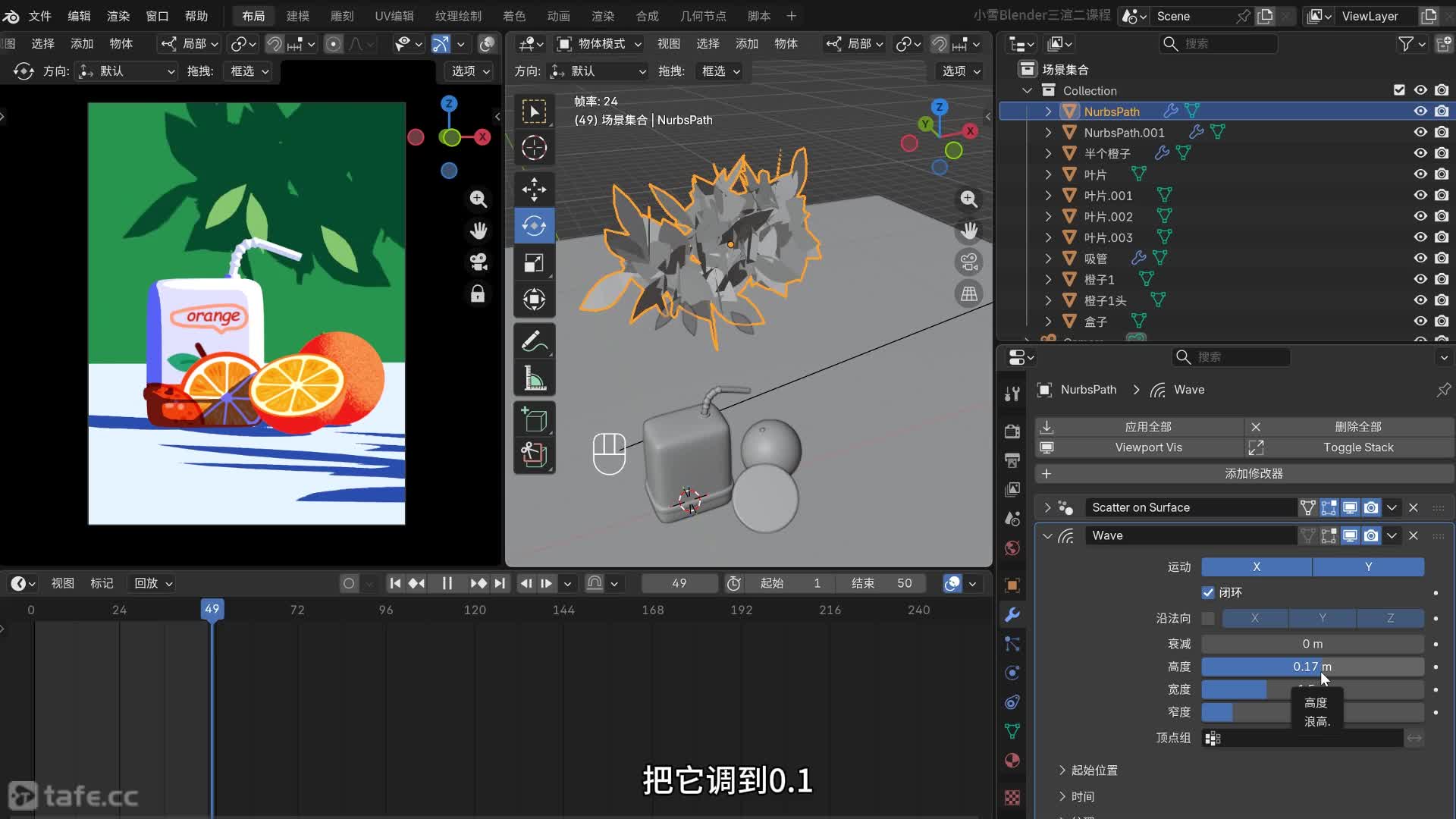Select the Add Cube tool

pyautogui.click(x=534, y=419)
